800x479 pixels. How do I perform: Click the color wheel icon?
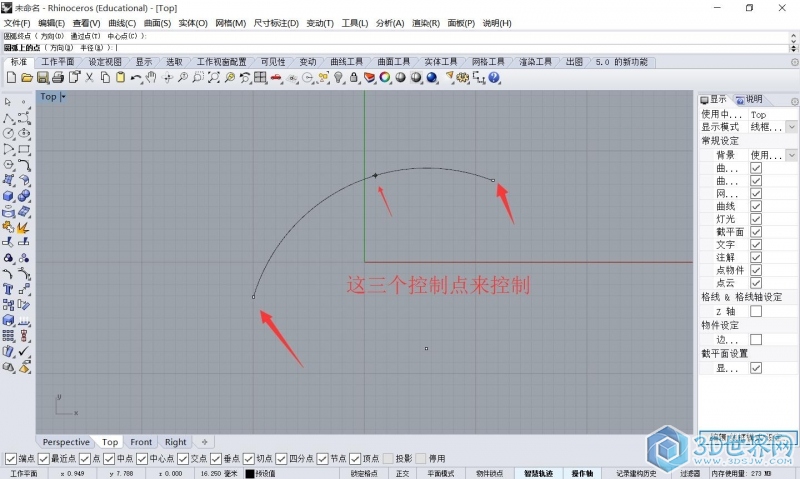(x=385, y=78)
